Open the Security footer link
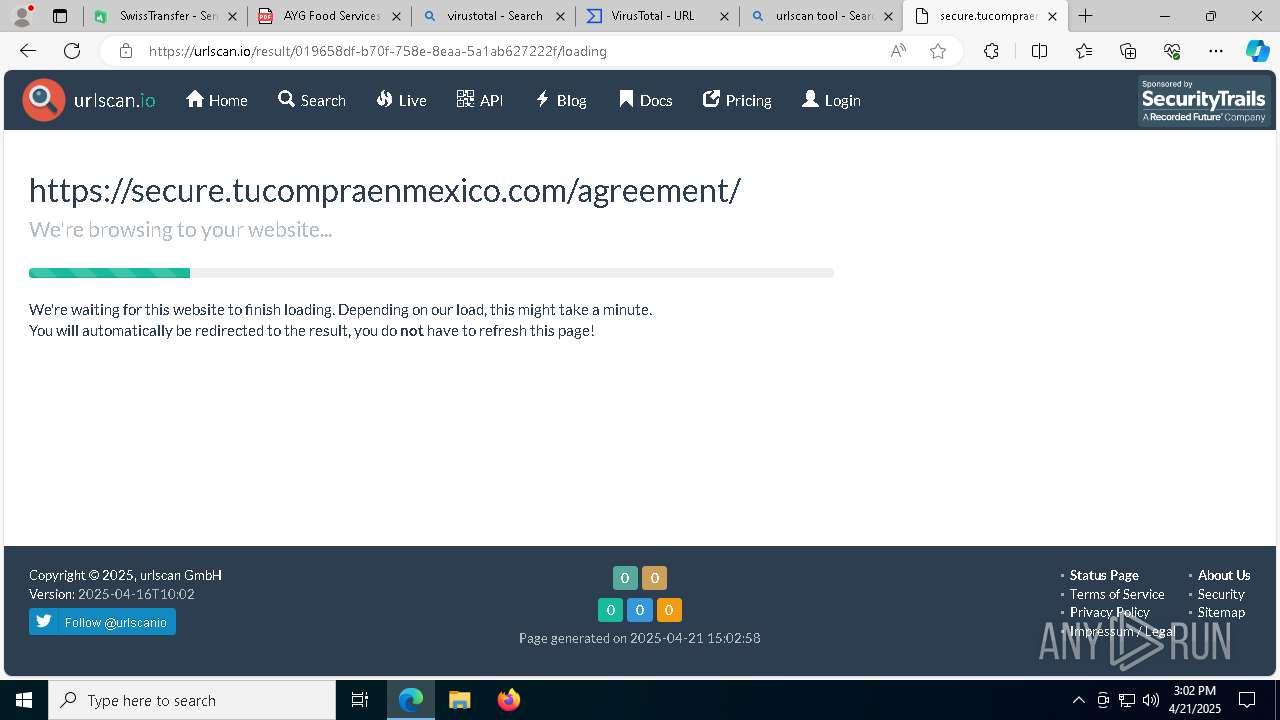The image size is (1280, 720). pos(1221,594)
